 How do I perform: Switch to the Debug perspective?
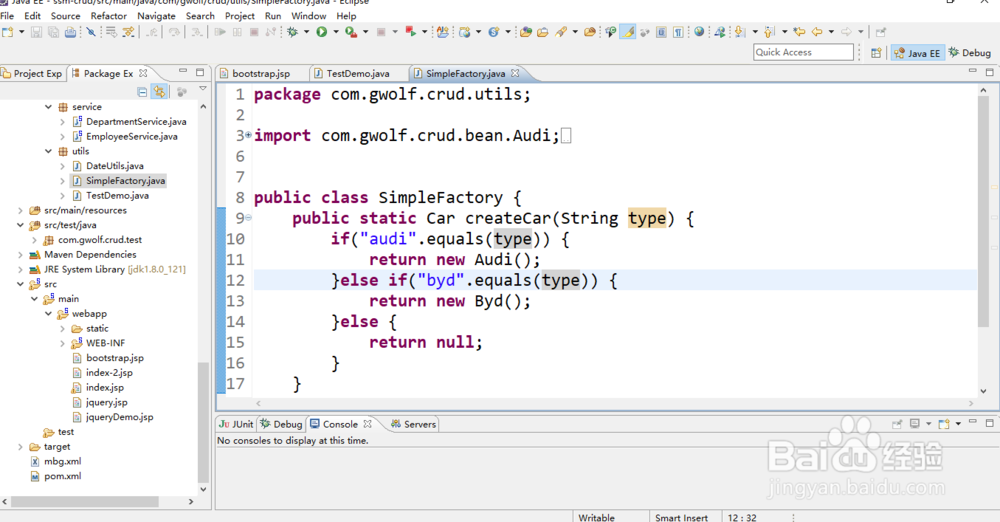pos(969,53)
